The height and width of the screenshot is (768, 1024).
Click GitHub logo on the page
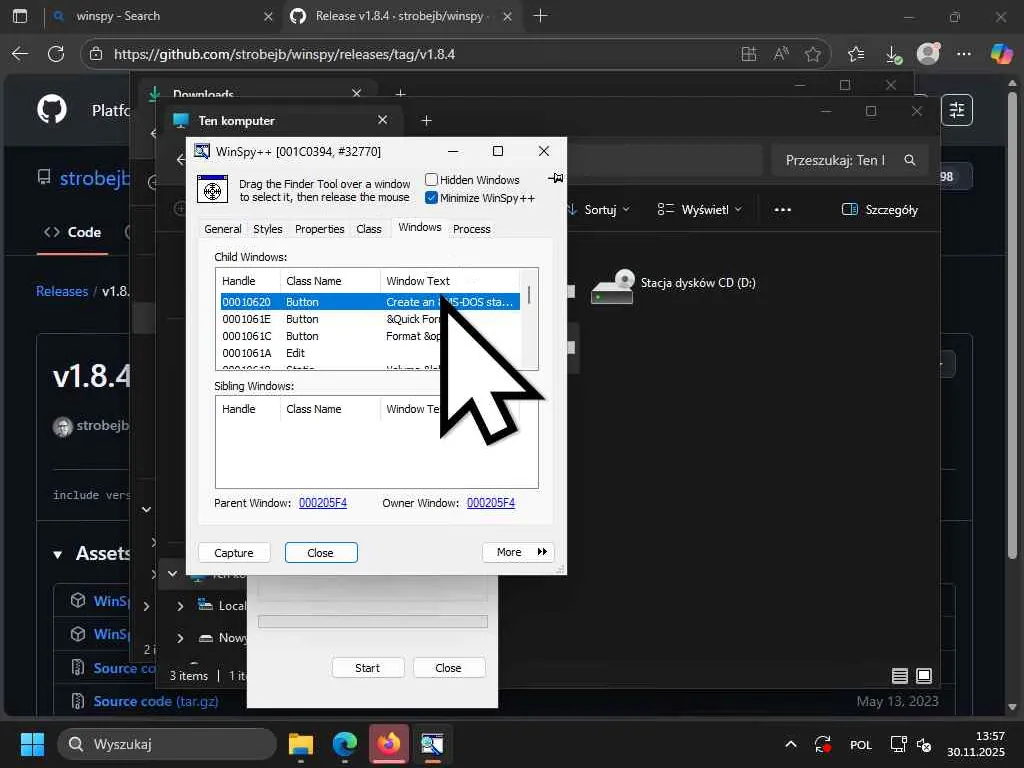52,109
